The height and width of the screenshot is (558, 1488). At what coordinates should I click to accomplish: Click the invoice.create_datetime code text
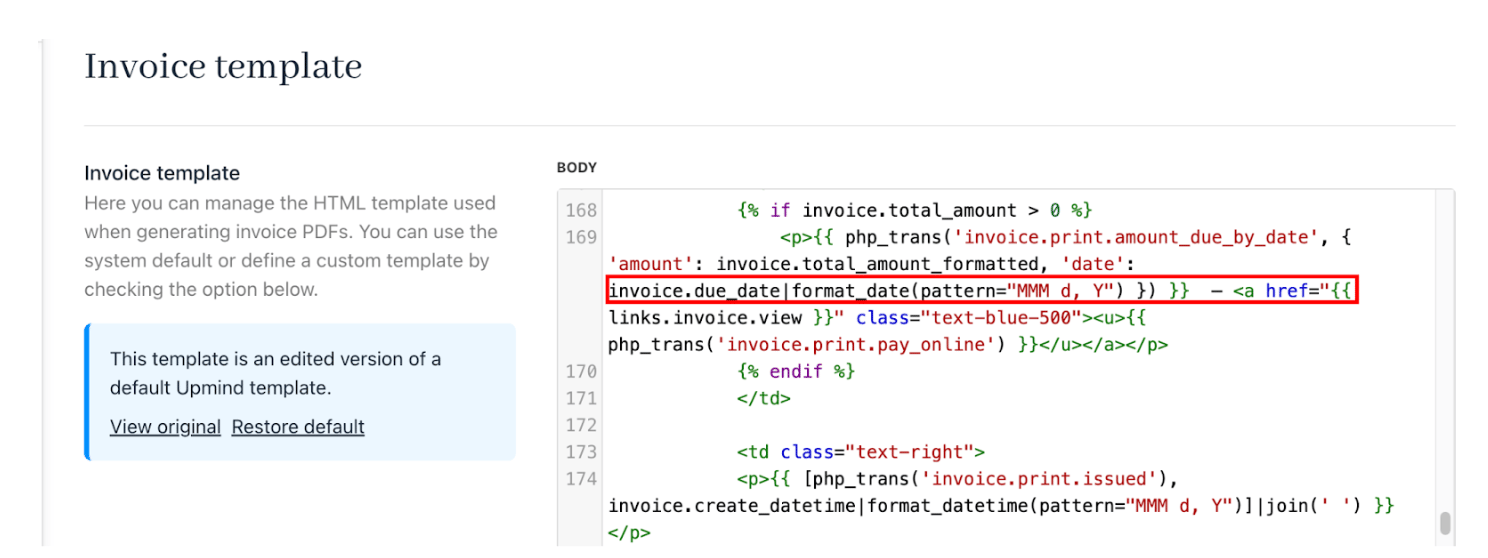pos(732,506)
